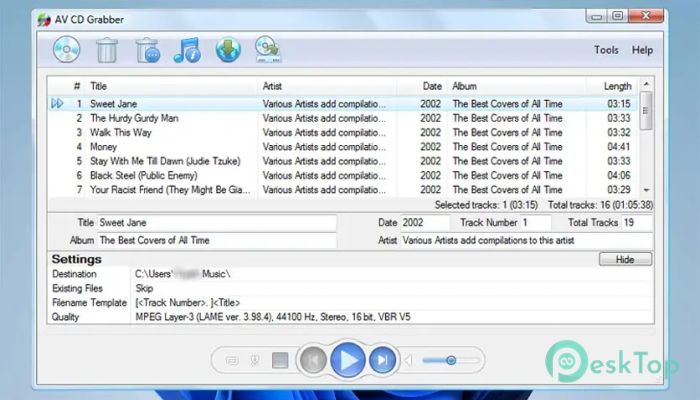The height and width of the screenshot is (400, 700).
Task: Click the track list scroll down arrow
Action: (x=646, y=190)
